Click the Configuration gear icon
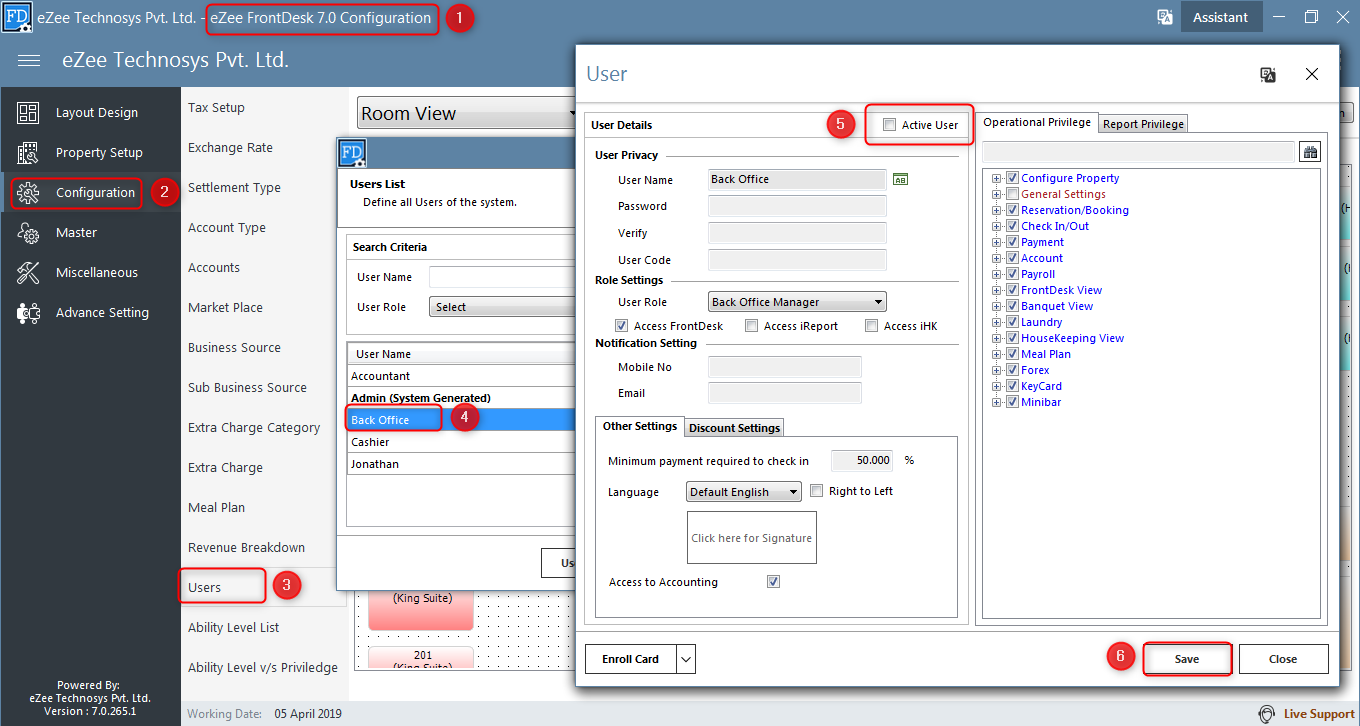Image resolution: width=1360 pixels, height=726 pixels. [28, 193]
